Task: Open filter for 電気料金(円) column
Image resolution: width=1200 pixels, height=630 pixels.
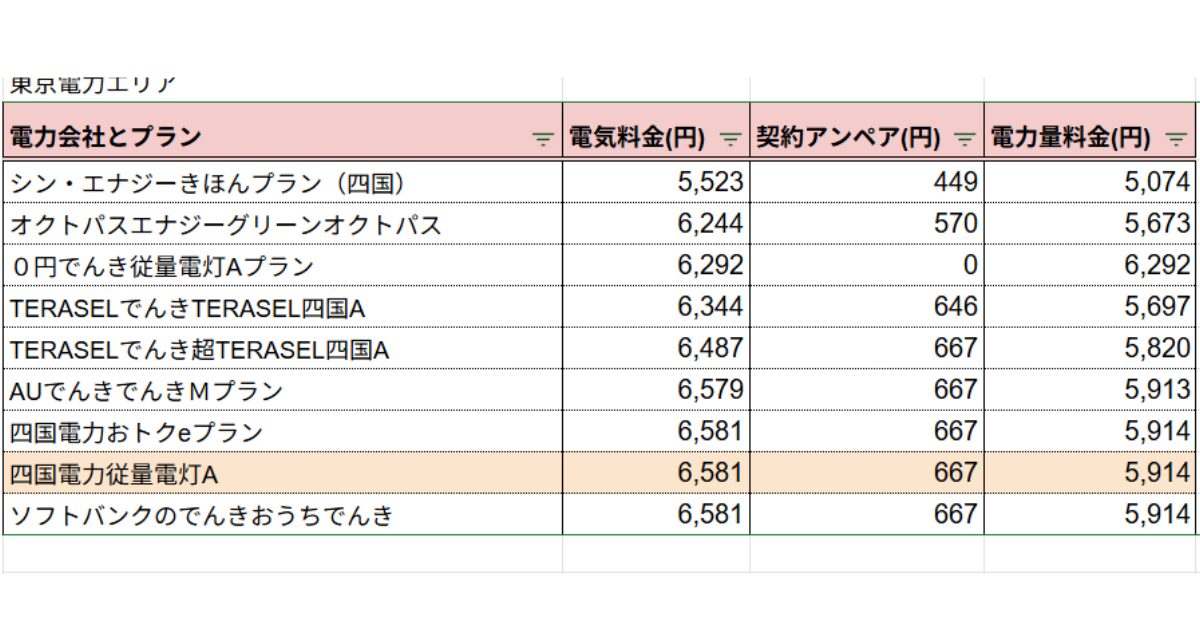Action: point(732,139)
